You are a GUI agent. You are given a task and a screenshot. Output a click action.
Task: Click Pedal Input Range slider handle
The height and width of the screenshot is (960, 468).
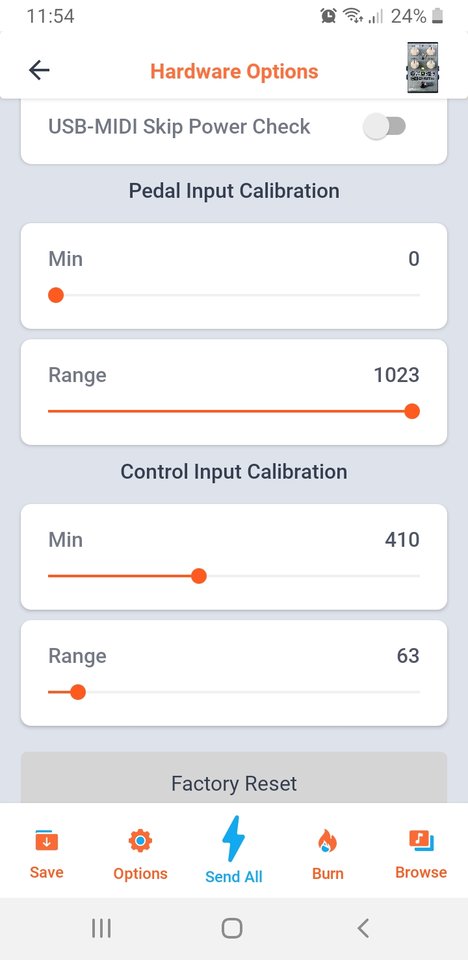pos(412,411)
